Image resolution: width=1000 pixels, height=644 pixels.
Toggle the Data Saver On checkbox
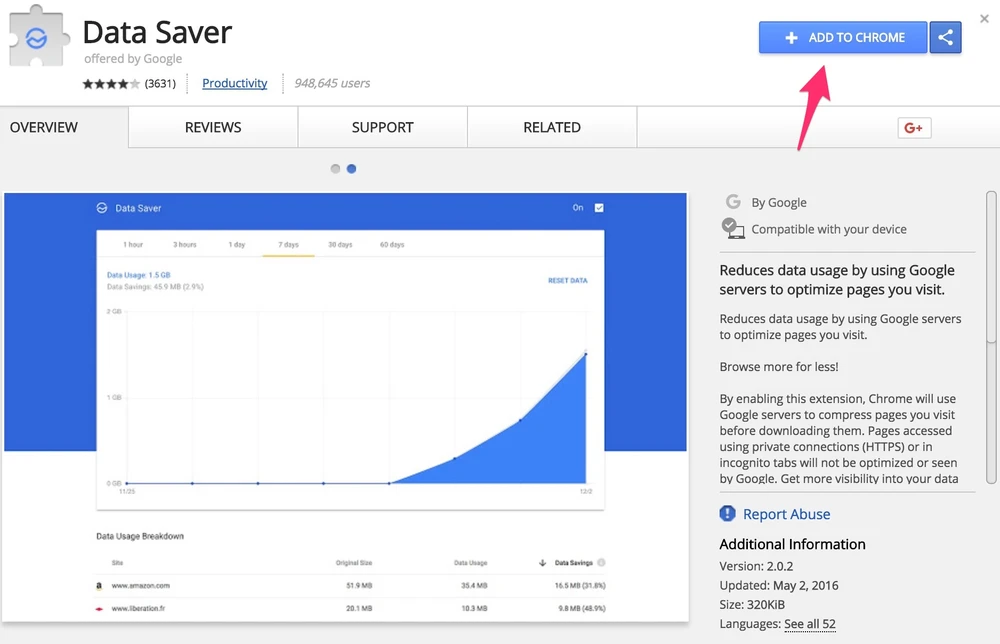(x=599, y=208)
